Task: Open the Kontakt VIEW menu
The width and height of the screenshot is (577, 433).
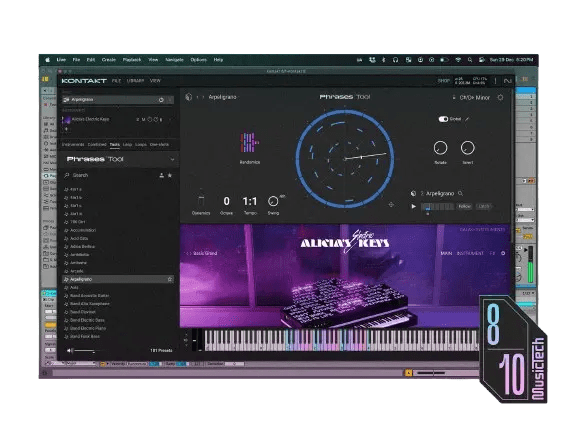Action: 155,81
